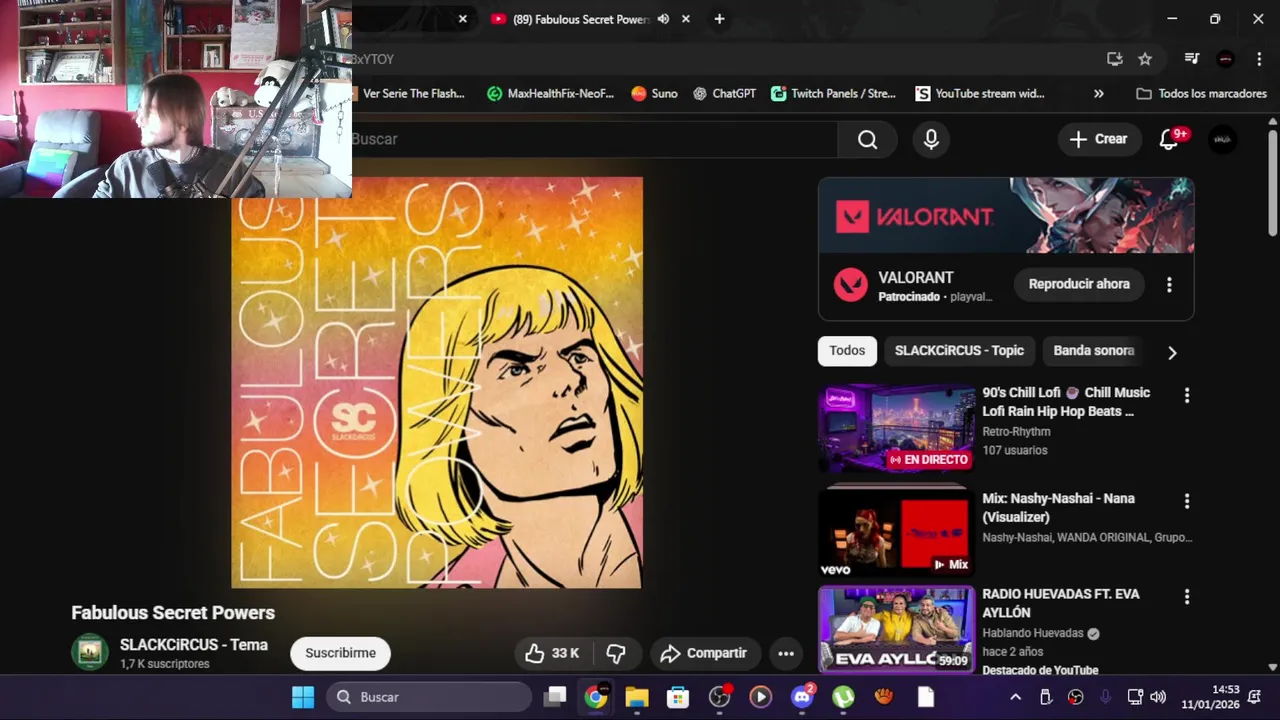Viewport: 1280px width, 720px height.
Task: Open Discord from taskbar
Action: pos(802,697)
